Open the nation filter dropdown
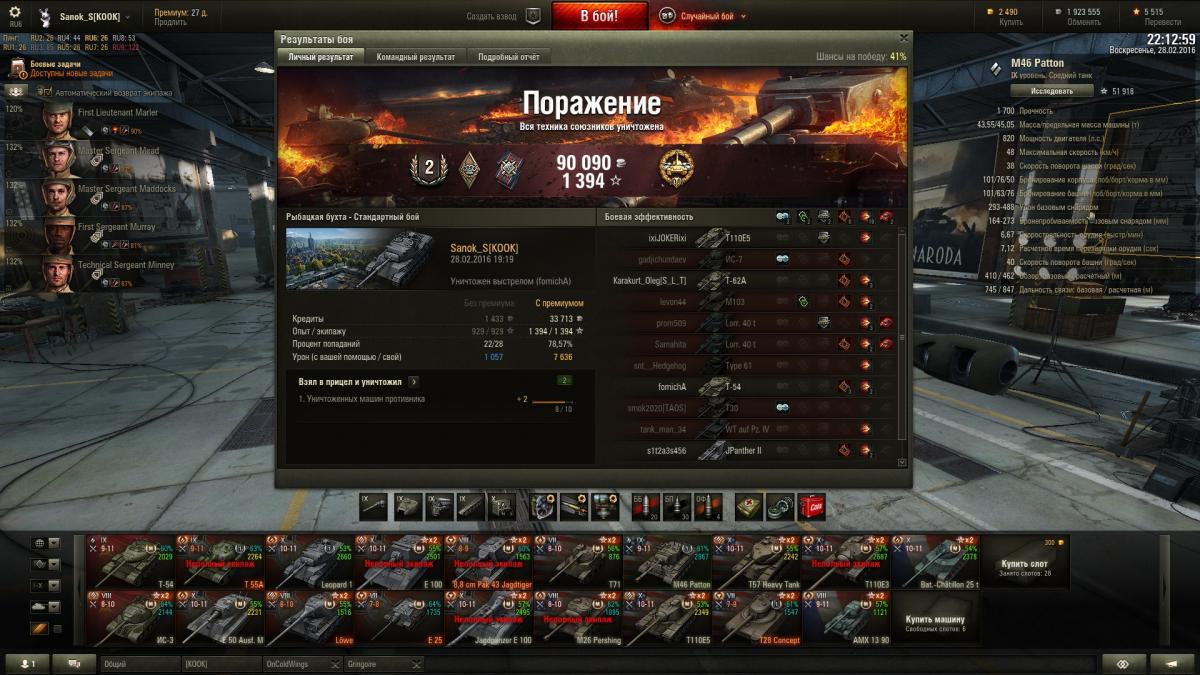 pyautogui.click(x=45, y=543)
